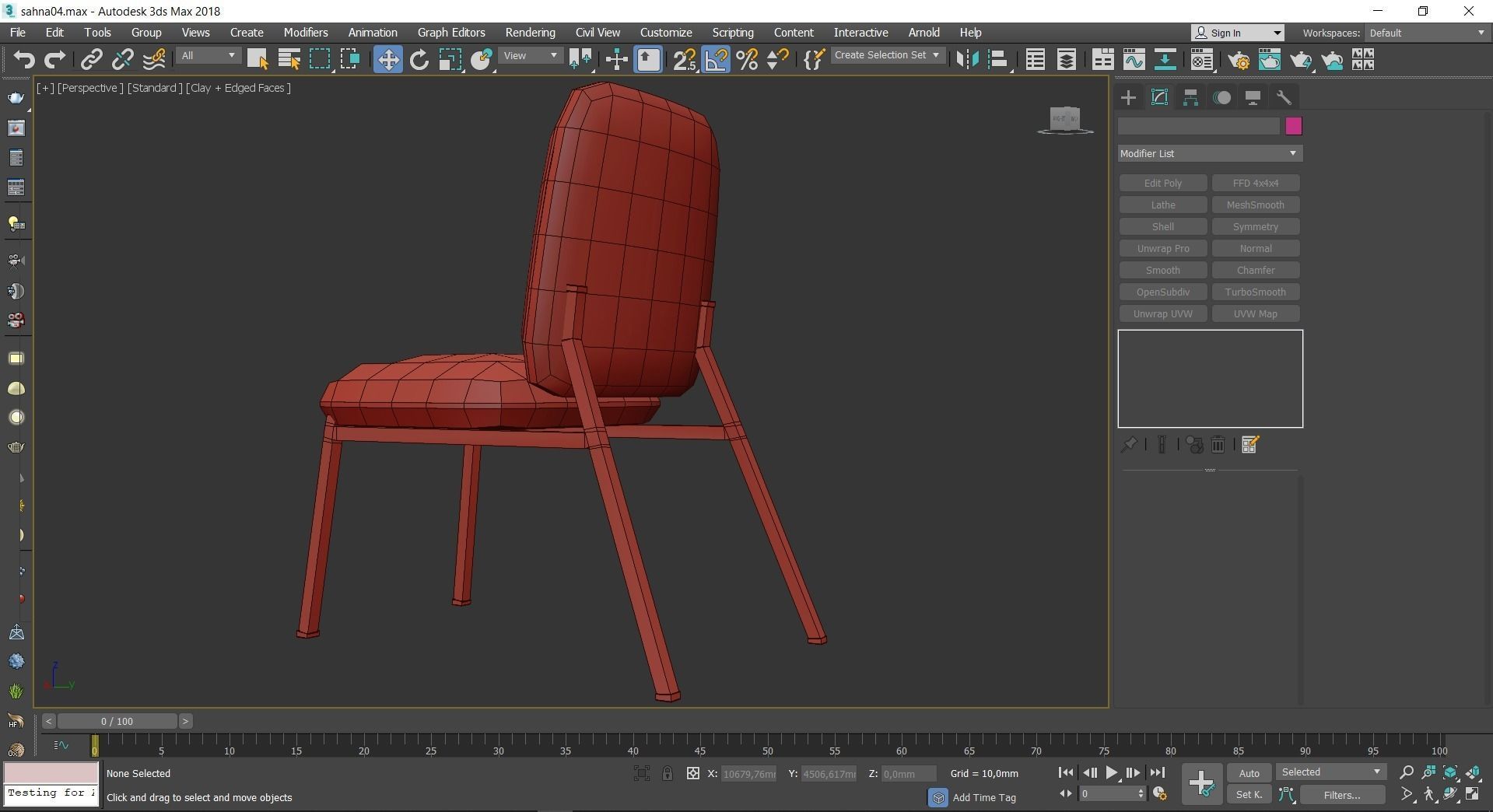
Task: Click the magenta object color swatch
Action: click(x=1293, y=126)
